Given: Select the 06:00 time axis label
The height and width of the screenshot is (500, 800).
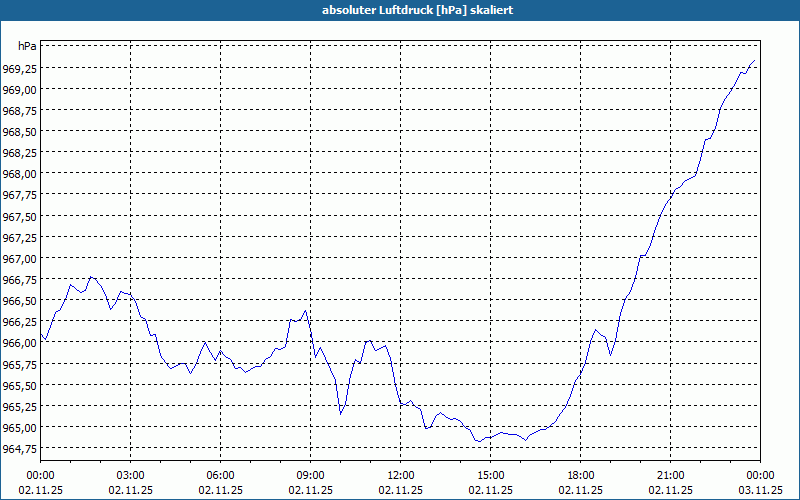Looking at the screenshot, I should (220, 476).
